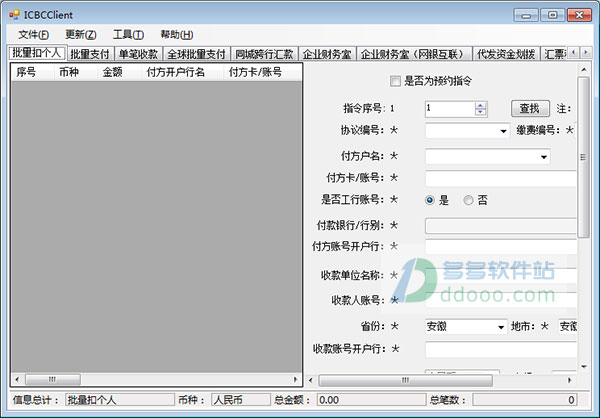
Task: Click the 币种 status field 人民币
Action: point(241,400)
